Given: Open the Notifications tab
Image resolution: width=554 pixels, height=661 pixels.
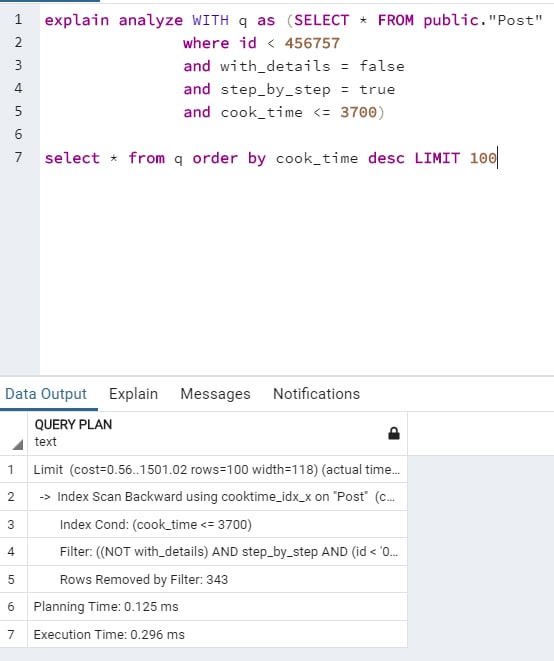Looking at the screenshot, I should 317,394.
